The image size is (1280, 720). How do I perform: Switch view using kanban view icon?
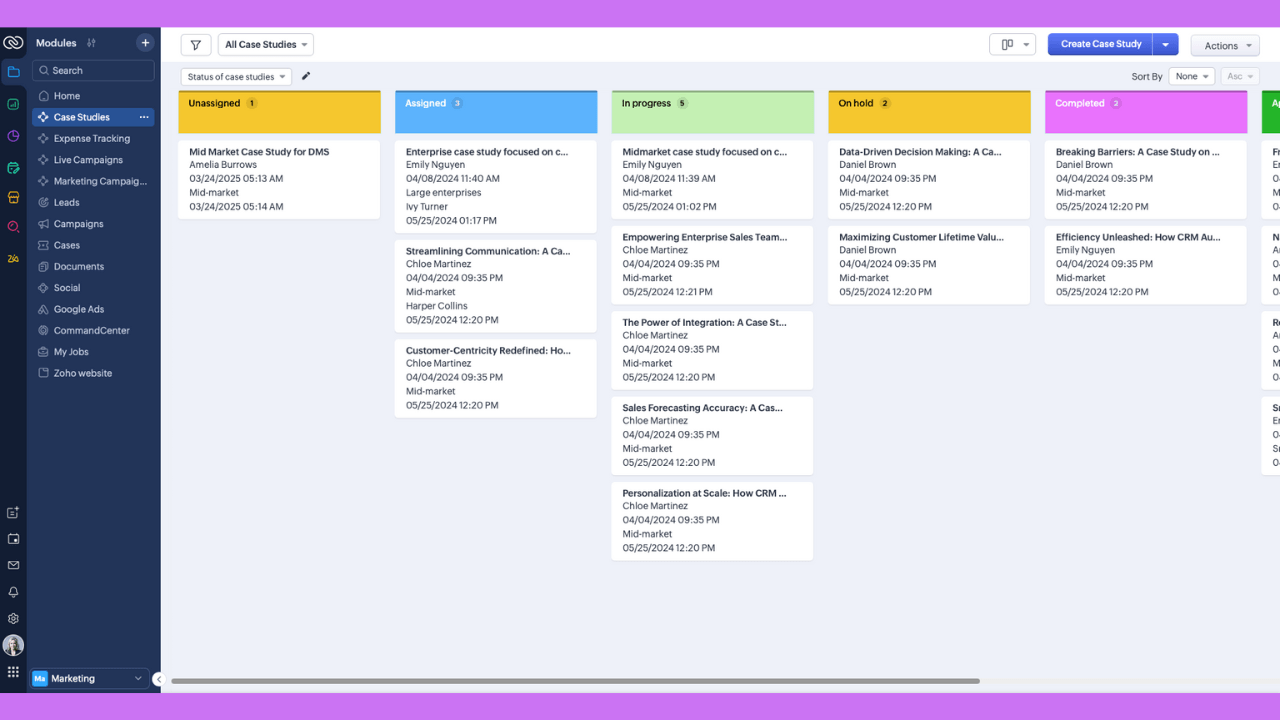click(1011, 44)
